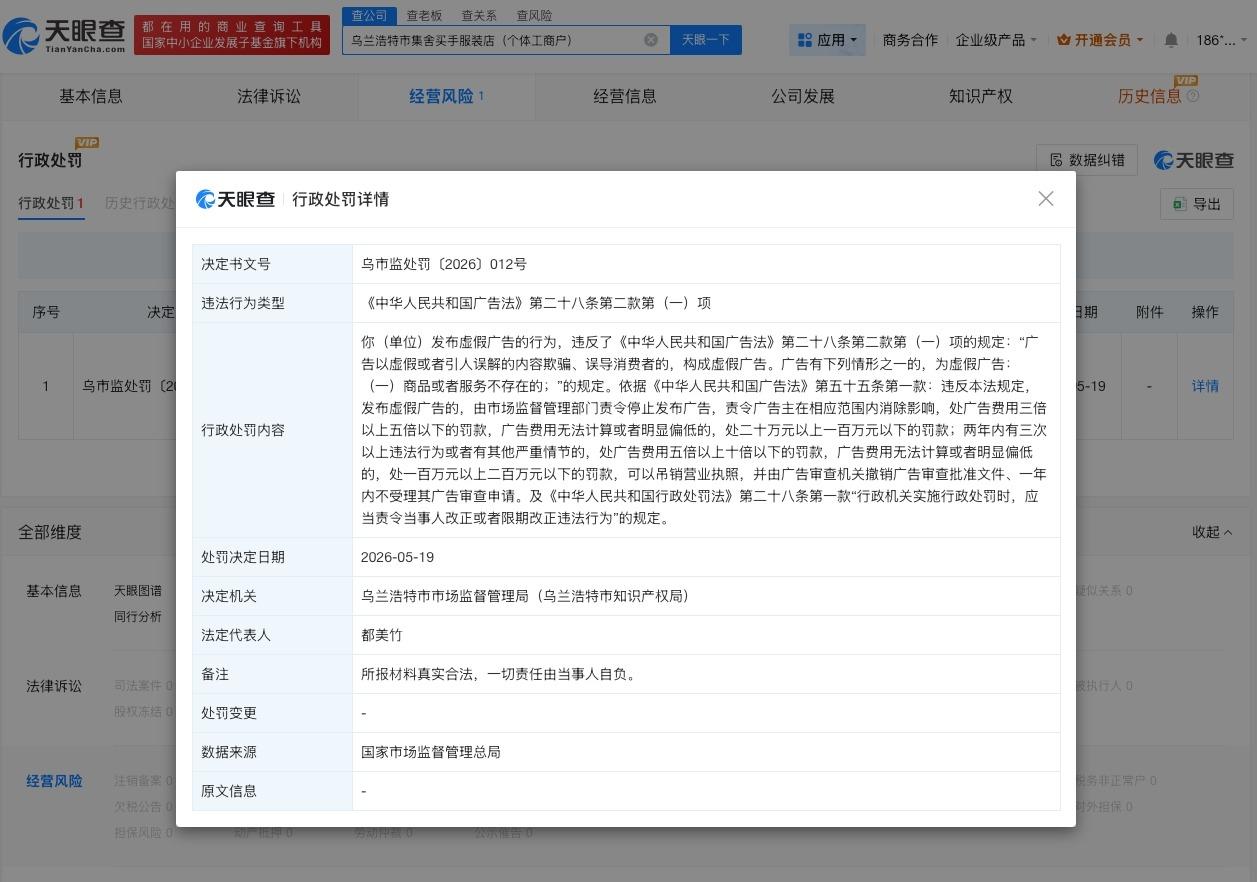Click the data source 国家市场监督管理总局
The image size is (1257, 882).
pyautogui.click(x=431, y=752)
